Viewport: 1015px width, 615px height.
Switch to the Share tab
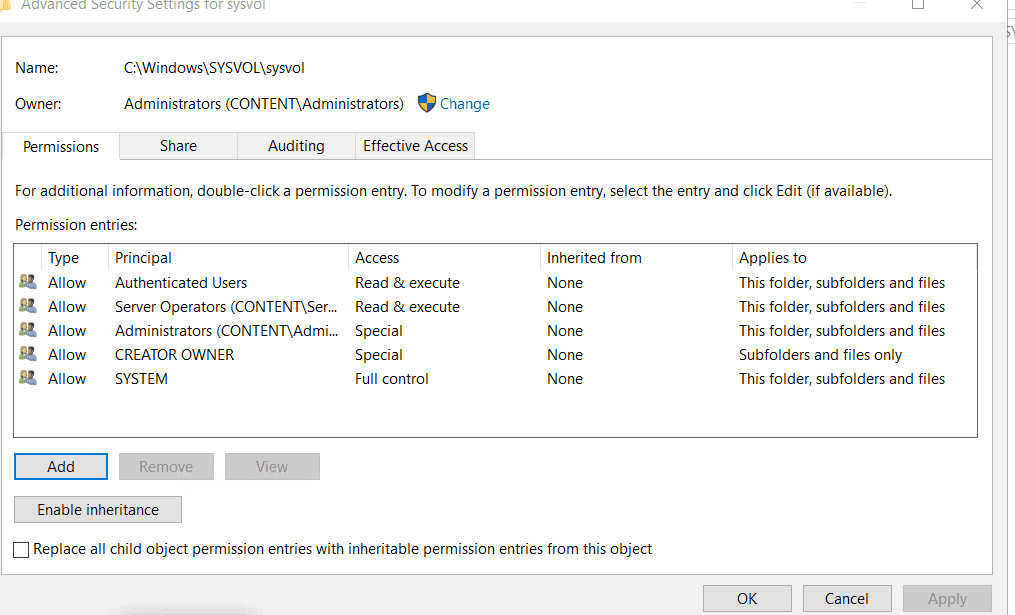178,146
